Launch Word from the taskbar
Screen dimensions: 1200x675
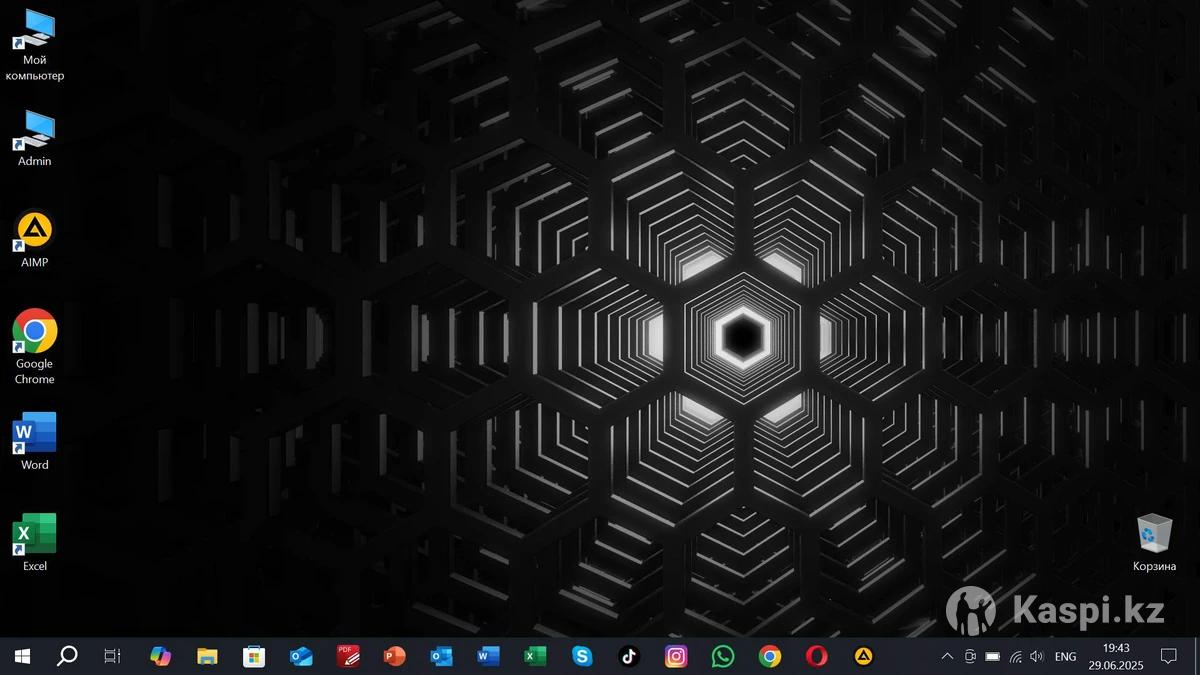[488, 656]
